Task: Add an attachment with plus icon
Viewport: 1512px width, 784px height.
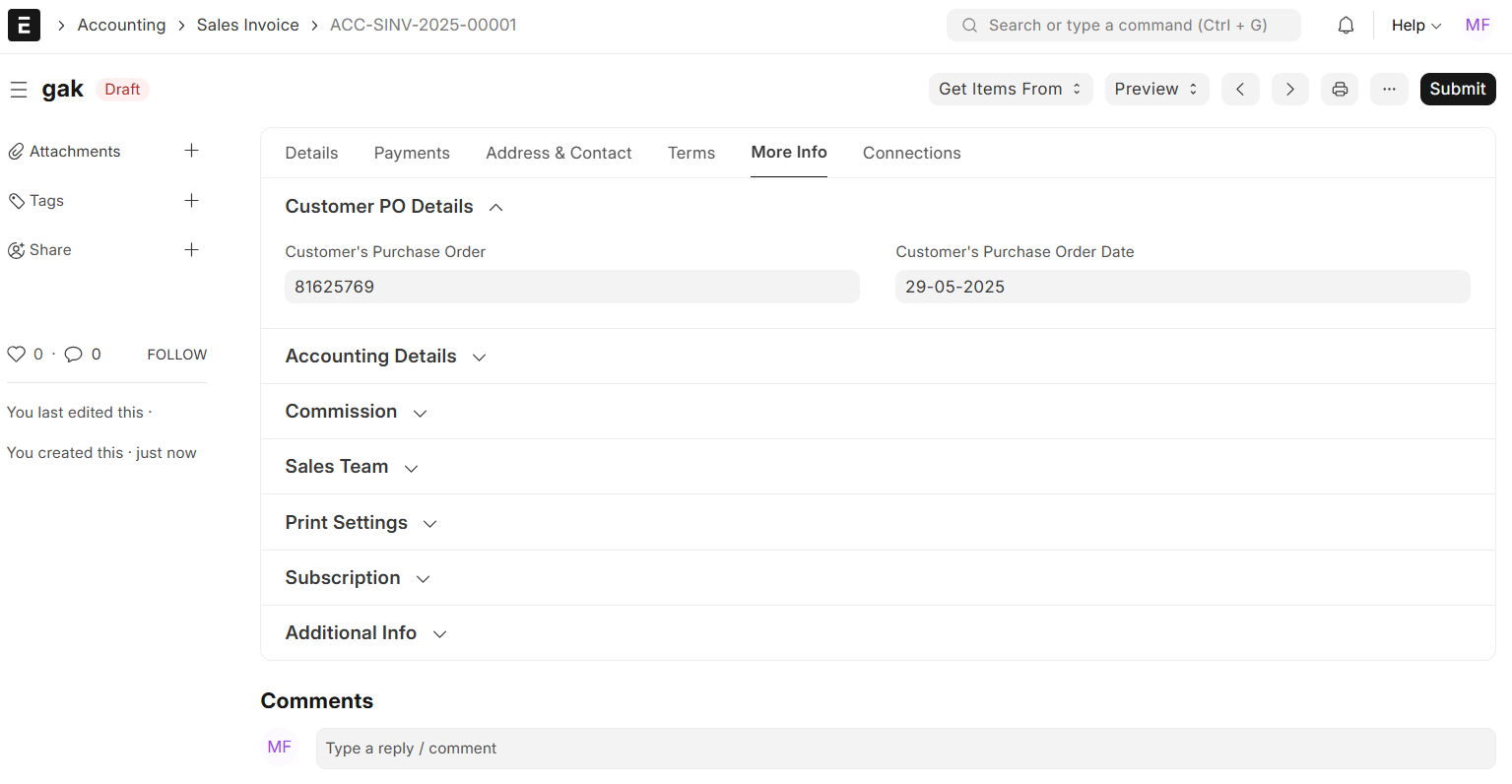Action: 192,151
